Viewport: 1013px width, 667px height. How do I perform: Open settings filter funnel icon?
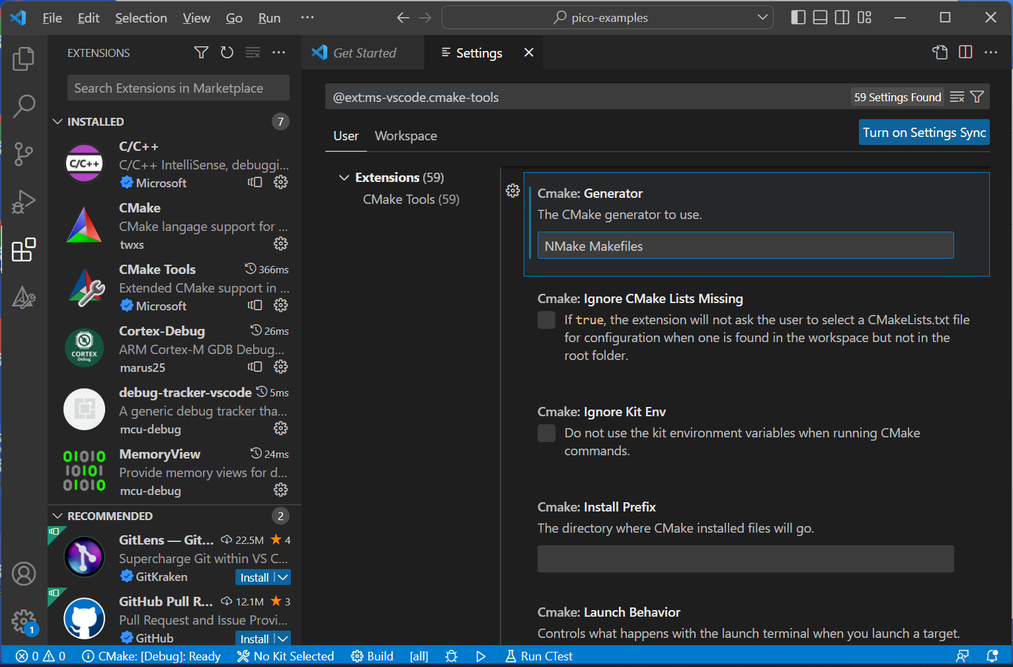click(977, 97)
